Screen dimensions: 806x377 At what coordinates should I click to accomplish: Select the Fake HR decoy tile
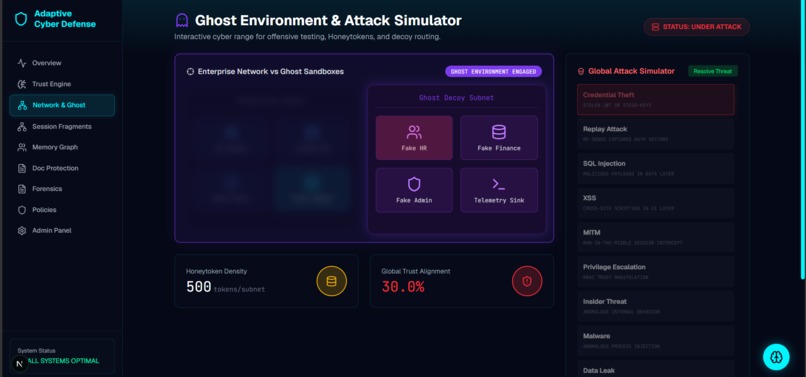414,138
